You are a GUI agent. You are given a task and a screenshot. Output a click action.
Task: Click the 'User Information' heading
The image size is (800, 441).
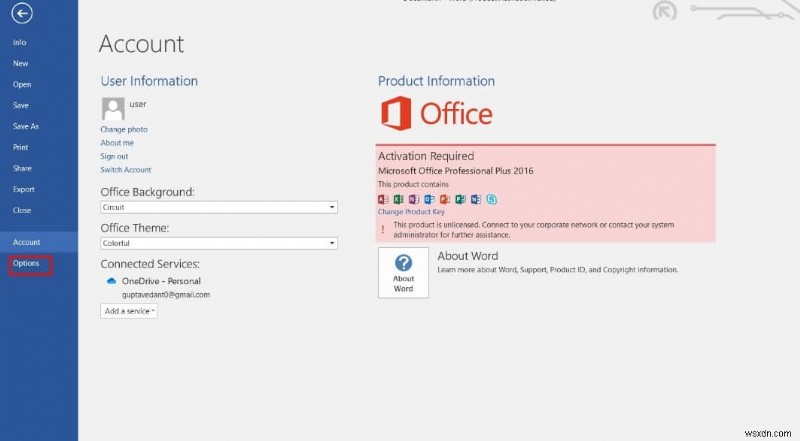(149, 81)
